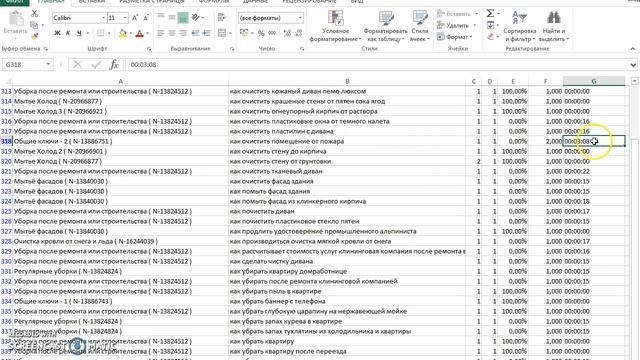Center text horizontally in cell
The image size is (640, 360).
(x=172, y=33)
